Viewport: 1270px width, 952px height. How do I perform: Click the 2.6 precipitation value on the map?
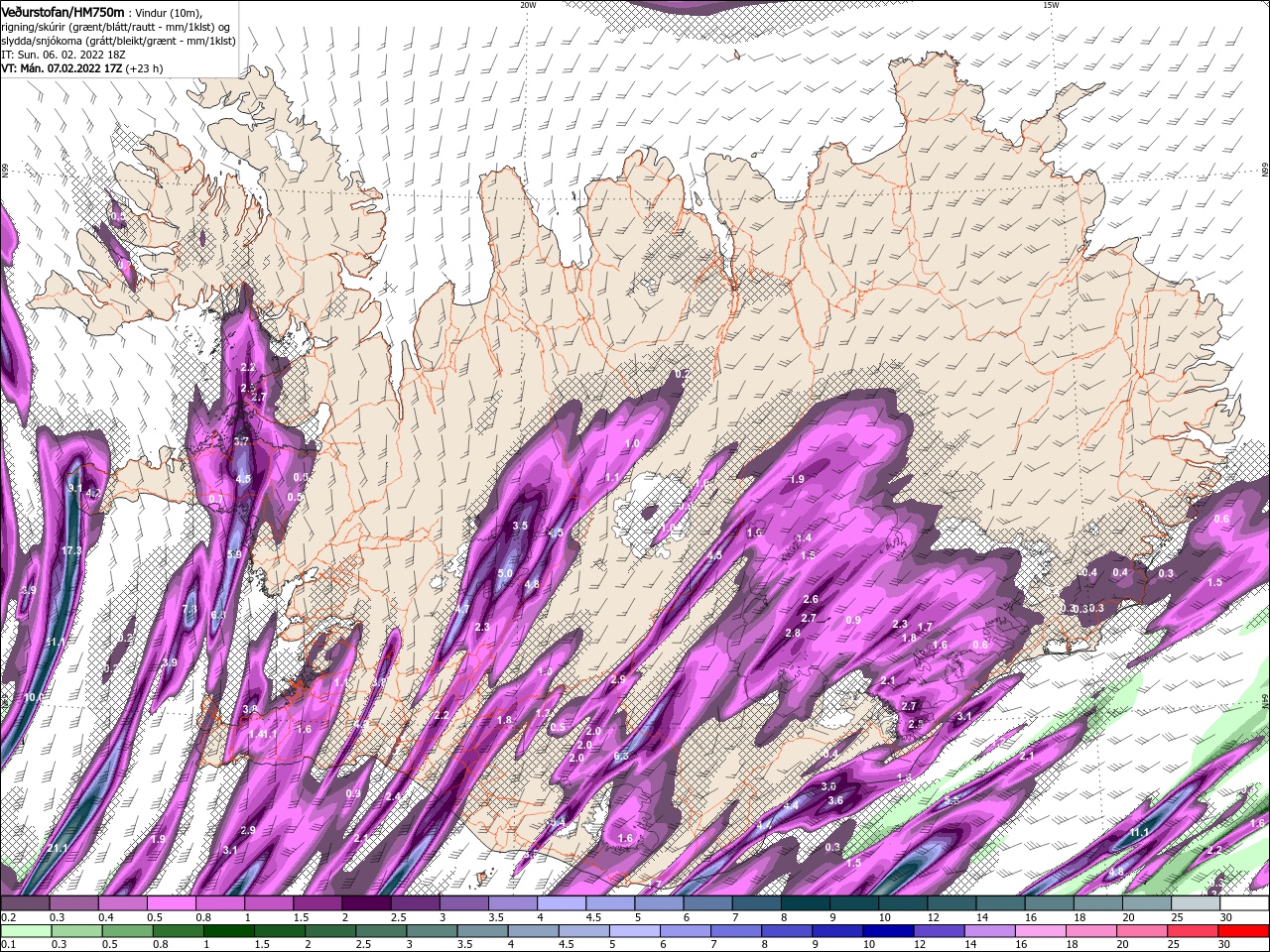click(x=811, y=599)
